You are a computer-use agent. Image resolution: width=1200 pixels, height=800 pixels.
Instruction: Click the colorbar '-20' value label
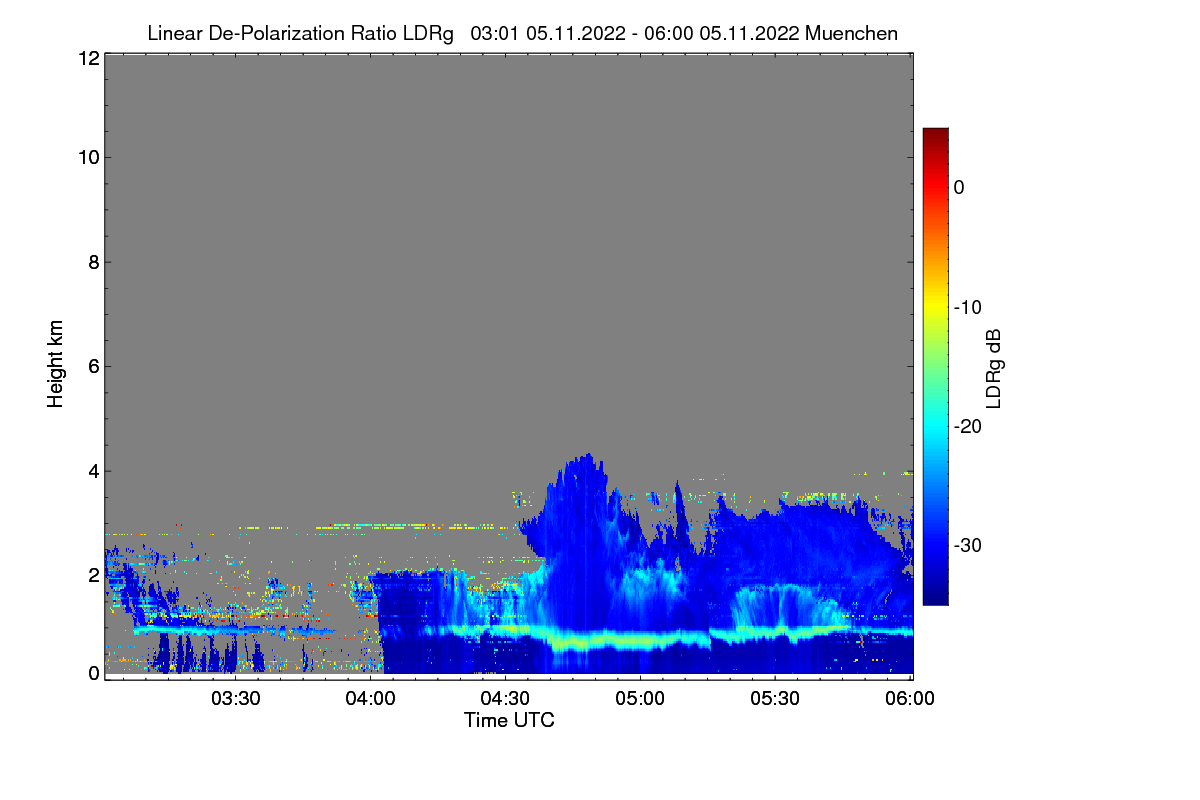tap(967, 426)
